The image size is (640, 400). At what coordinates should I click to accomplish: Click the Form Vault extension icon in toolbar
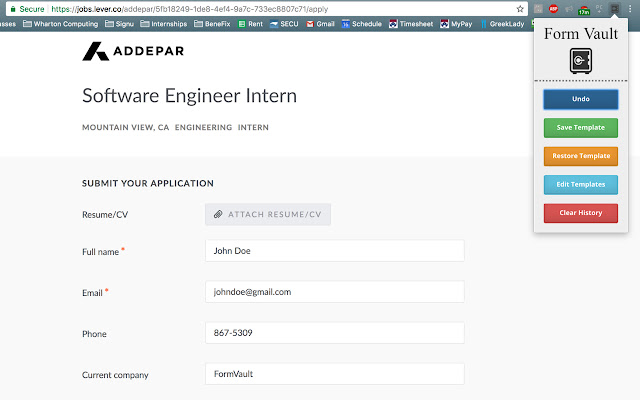point(614,9)
